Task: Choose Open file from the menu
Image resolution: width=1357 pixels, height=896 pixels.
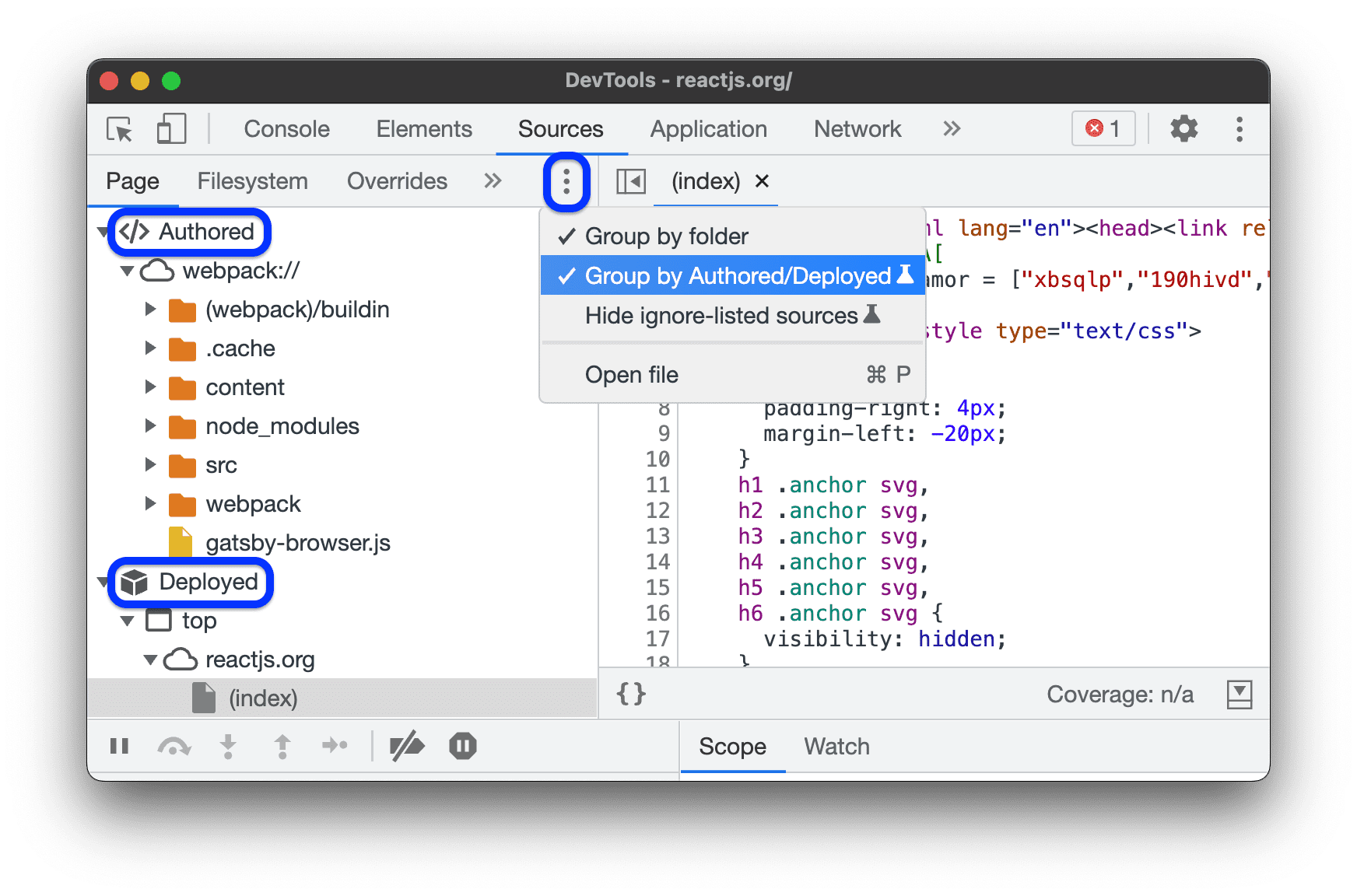Action: point(632,374)
